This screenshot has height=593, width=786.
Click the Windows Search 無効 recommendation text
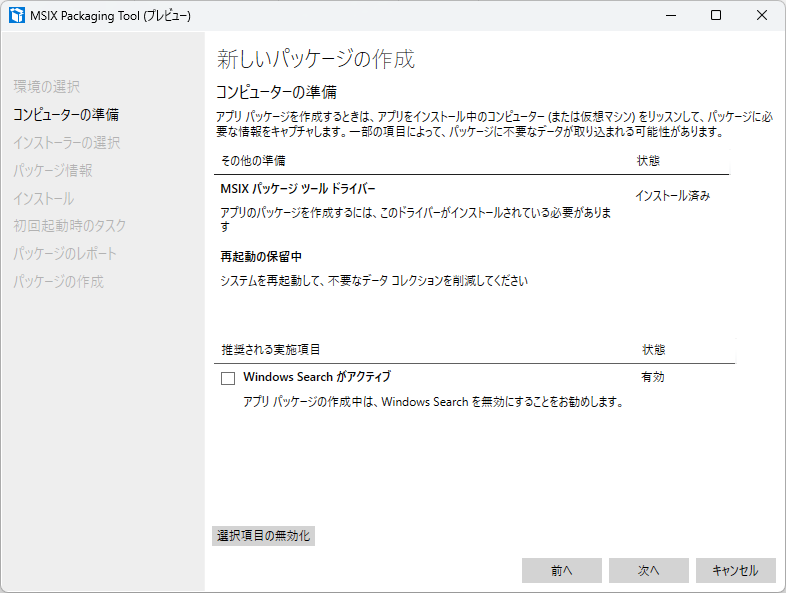tap(433, 402)
